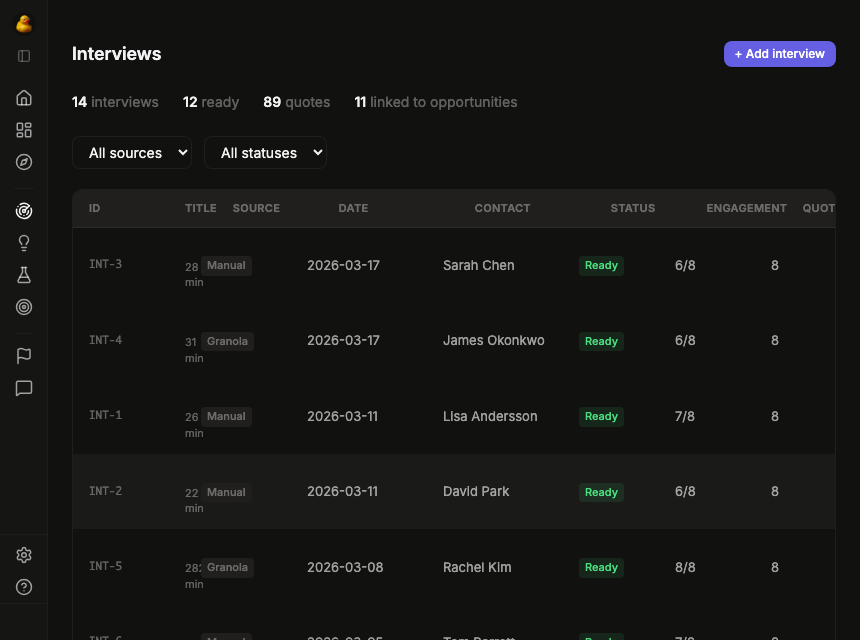This screenshot has height=640, width=860.
Task: Sort by the DATE column header
Action: [352, 208]
